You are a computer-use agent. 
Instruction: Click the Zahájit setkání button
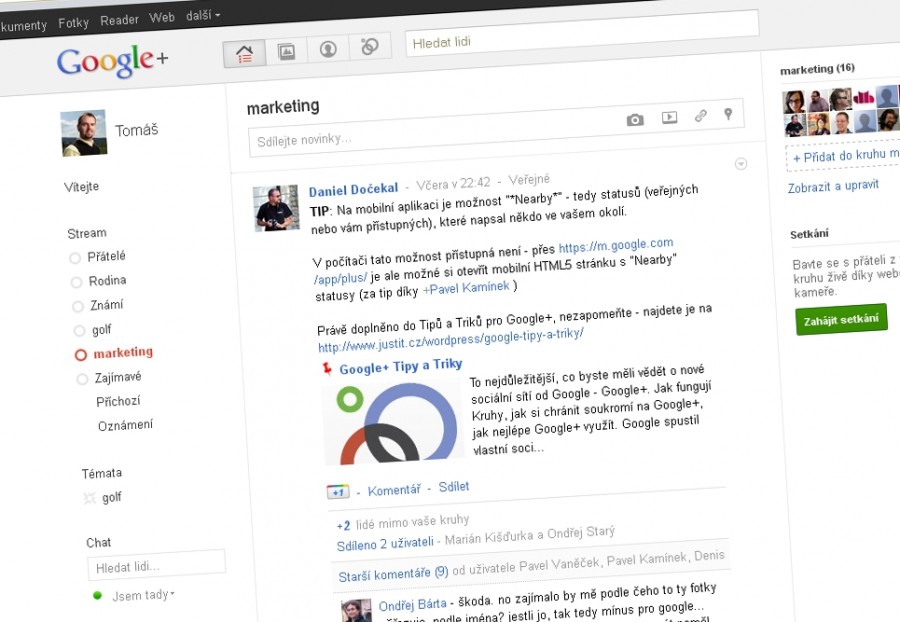point(841,320)
